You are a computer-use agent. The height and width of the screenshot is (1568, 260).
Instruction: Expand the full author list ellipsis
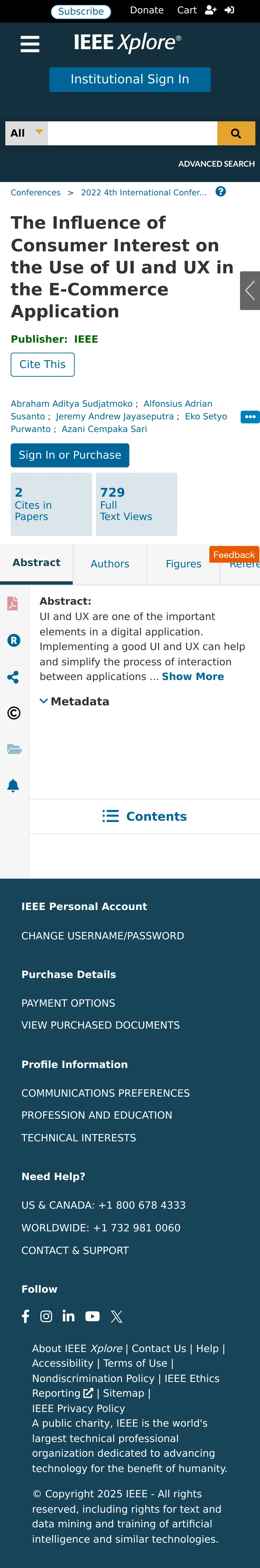point(250,417)
